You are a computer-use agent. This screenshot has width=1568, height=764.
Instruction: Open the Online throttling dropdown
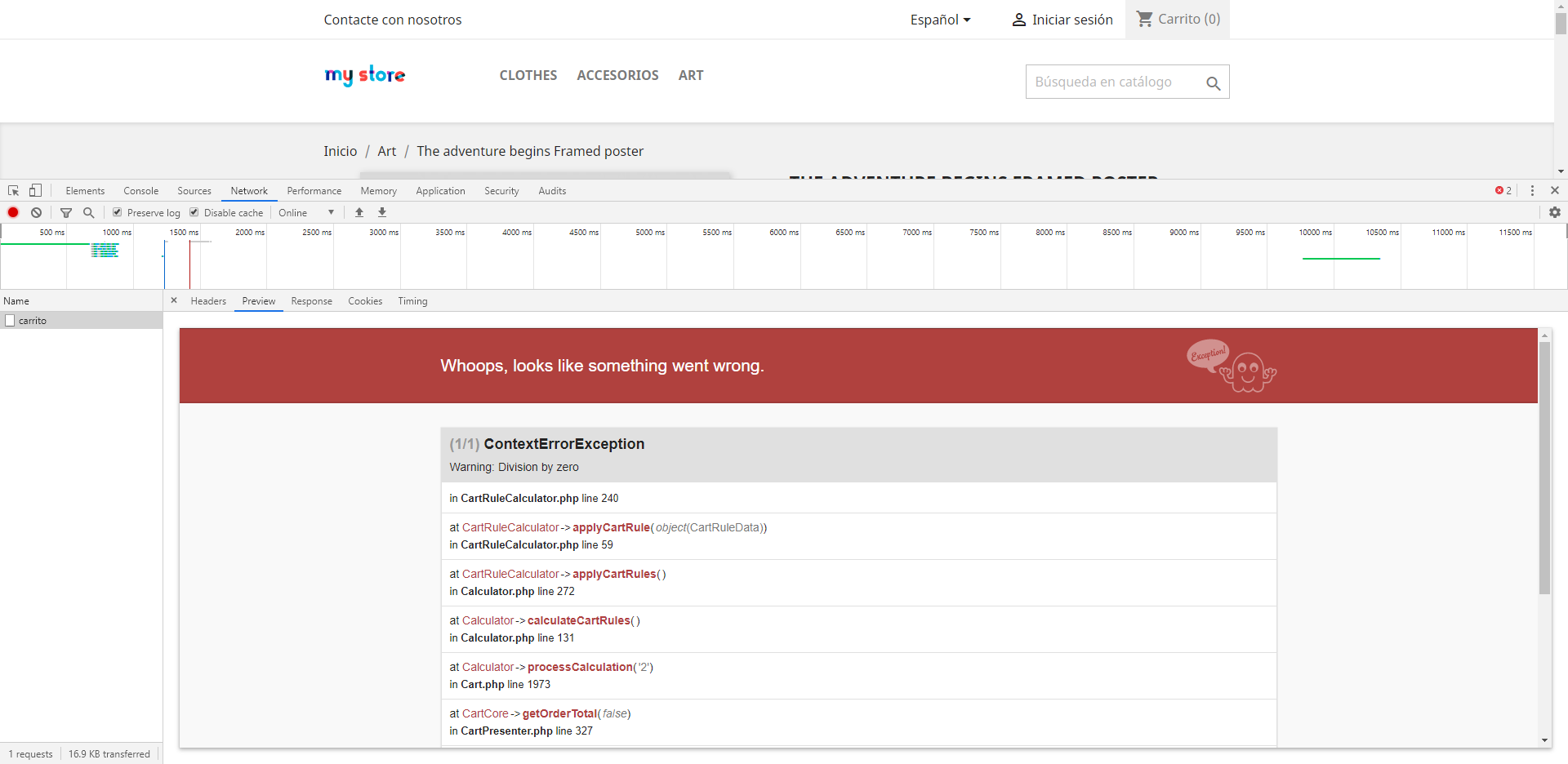305,212
